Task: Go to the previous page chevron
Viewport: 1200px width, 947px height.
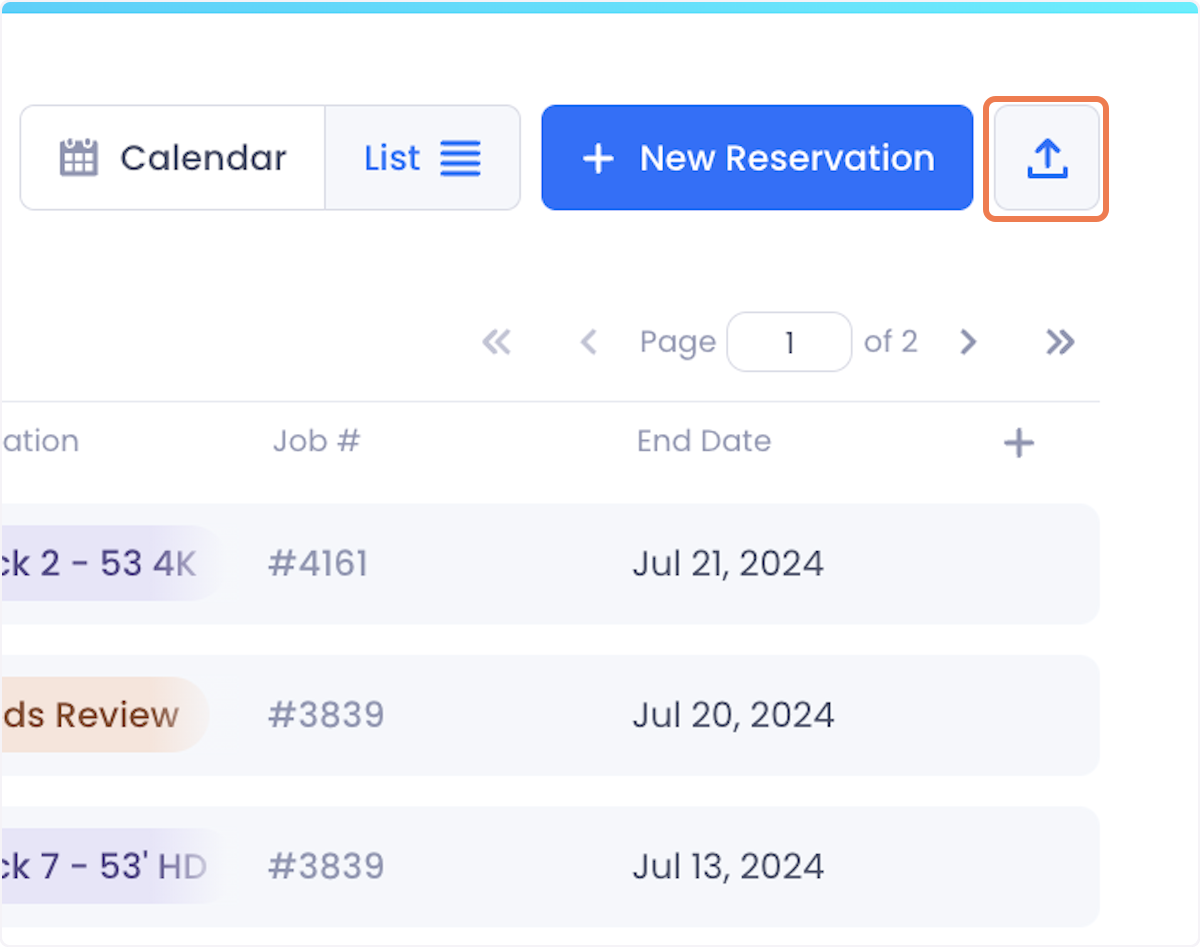Action: (589, 343)
